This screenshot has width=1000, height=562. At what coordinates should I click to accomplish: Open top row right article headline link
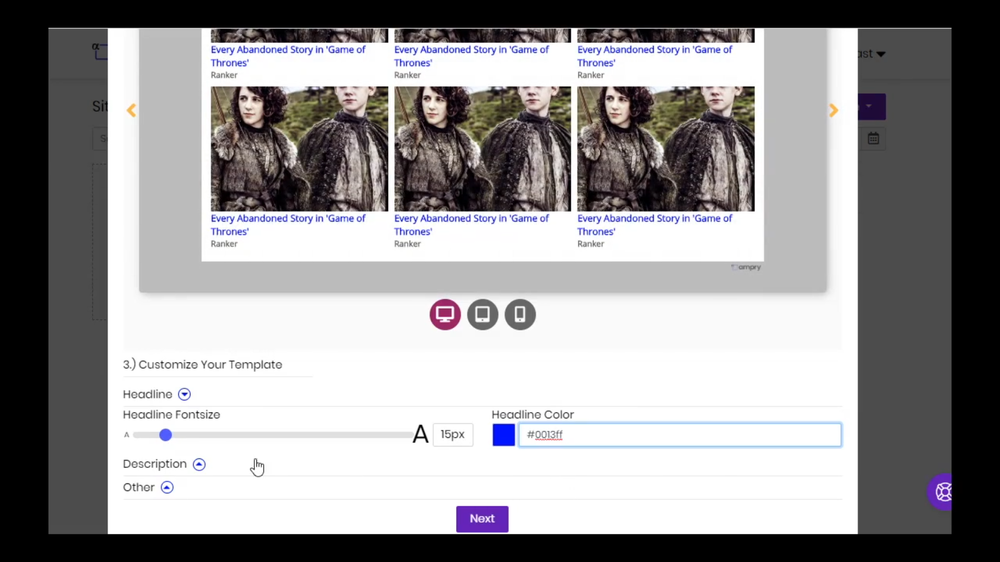pyautogui.click(x=654, y=56)
